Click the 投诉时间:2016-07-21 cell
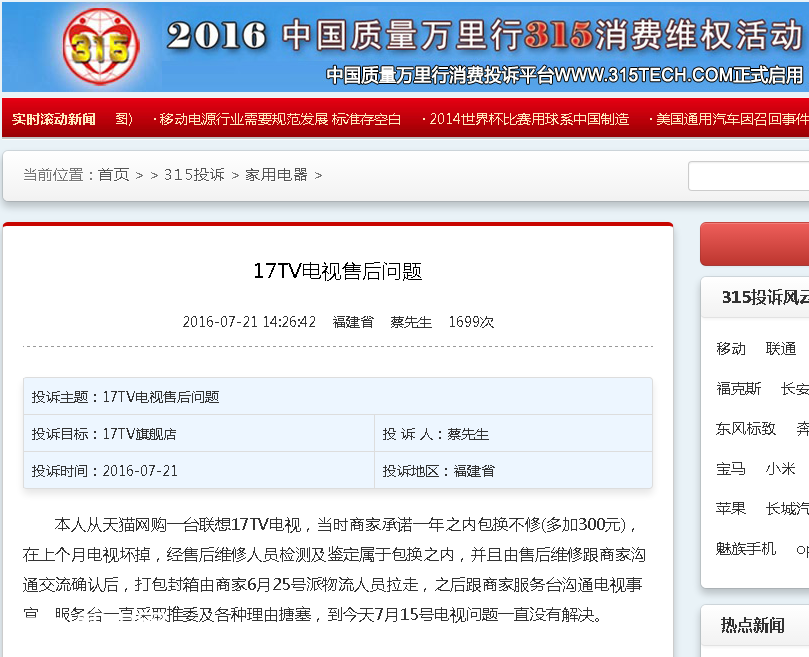The image size is (809, 657). click(x=199, y=471)
